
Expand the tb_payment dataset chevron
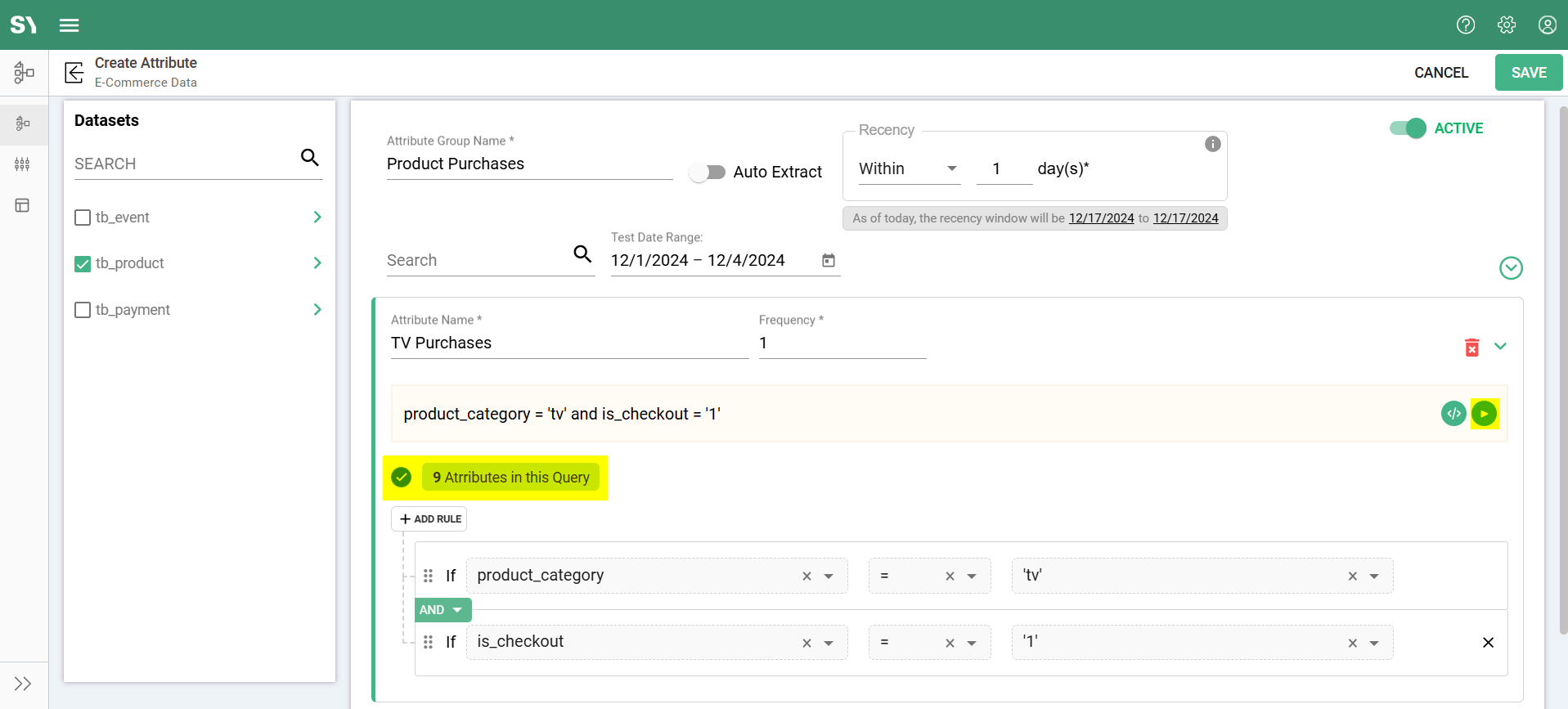point(317,310)
